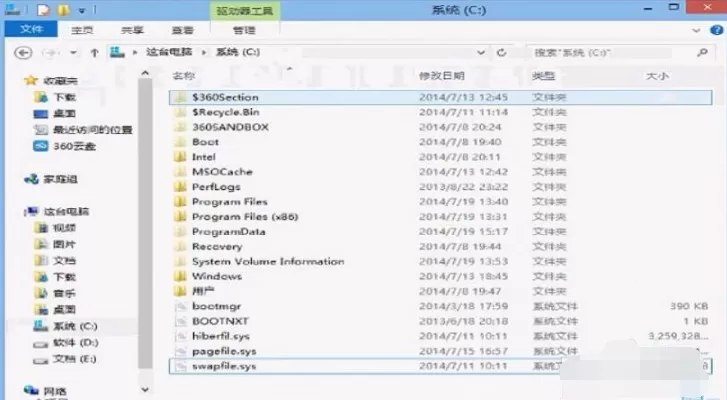Screen dimensions: 727x400
Task: Open the 管理 ribbon tab
Action: pos(244,30)
